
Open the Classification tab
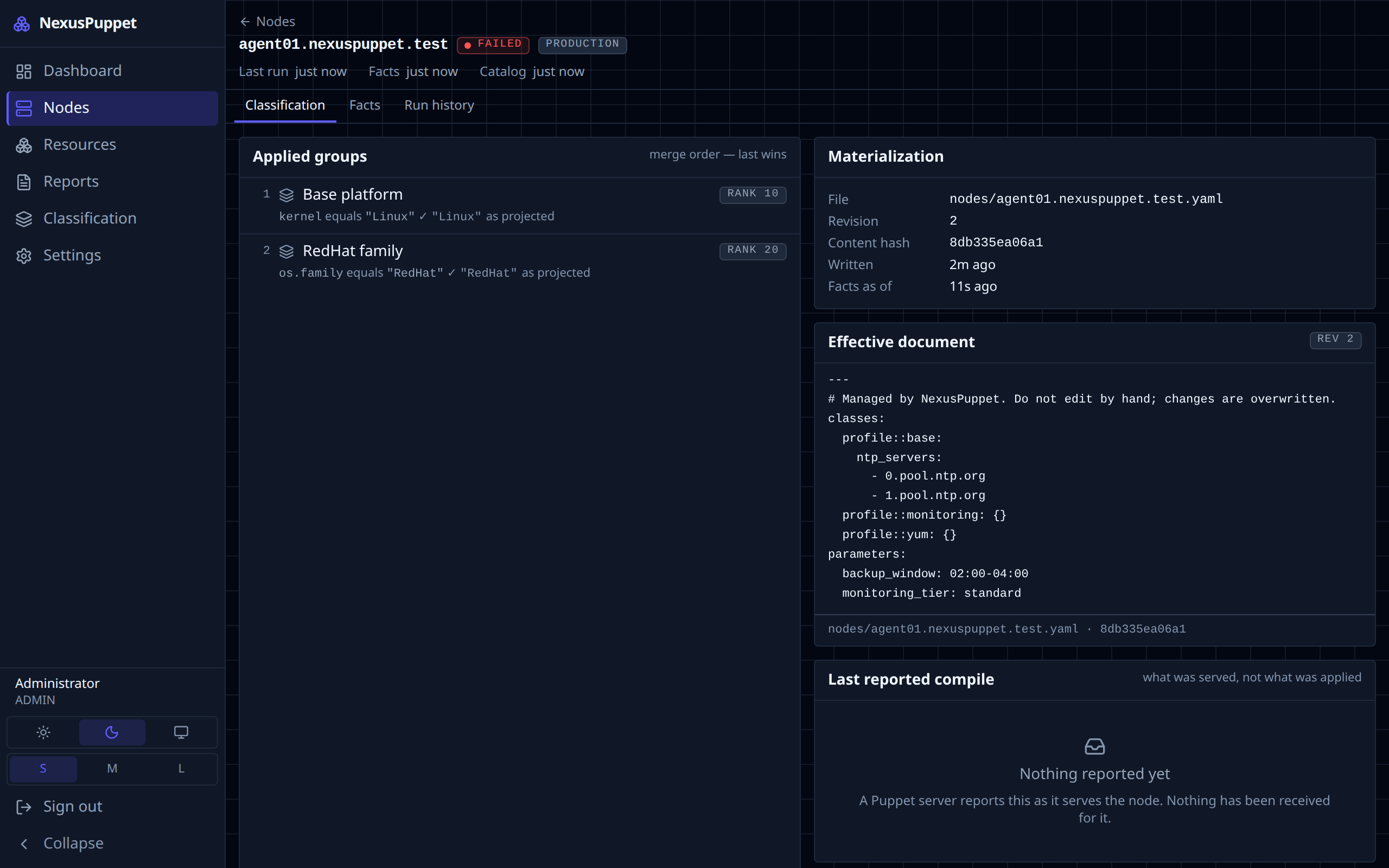click(285, 106)
